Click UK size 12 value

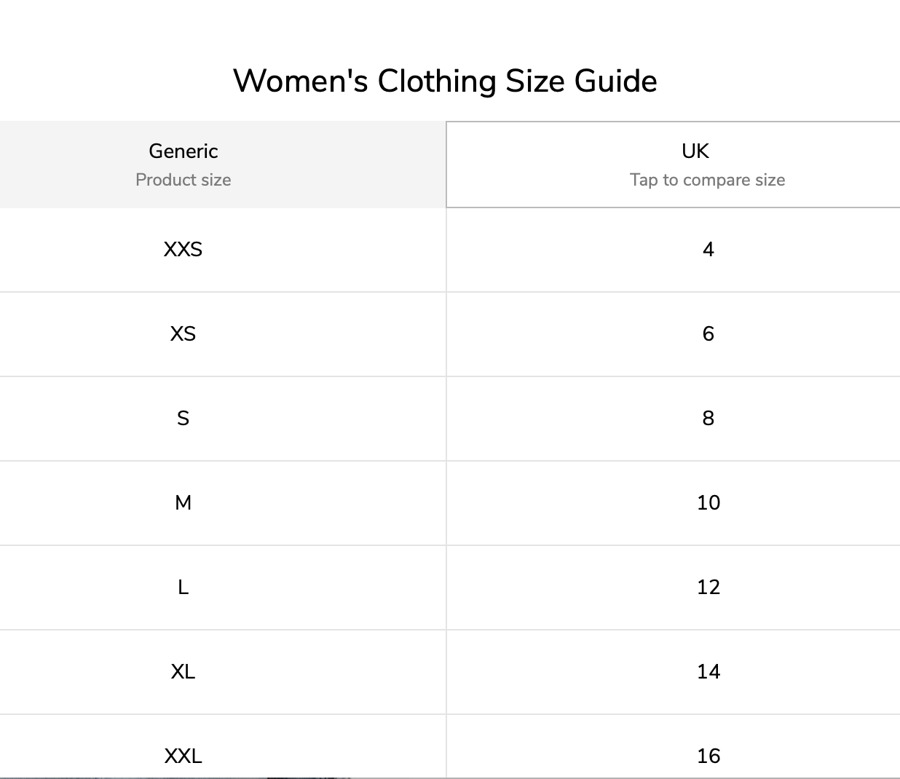tap(708, 588)
